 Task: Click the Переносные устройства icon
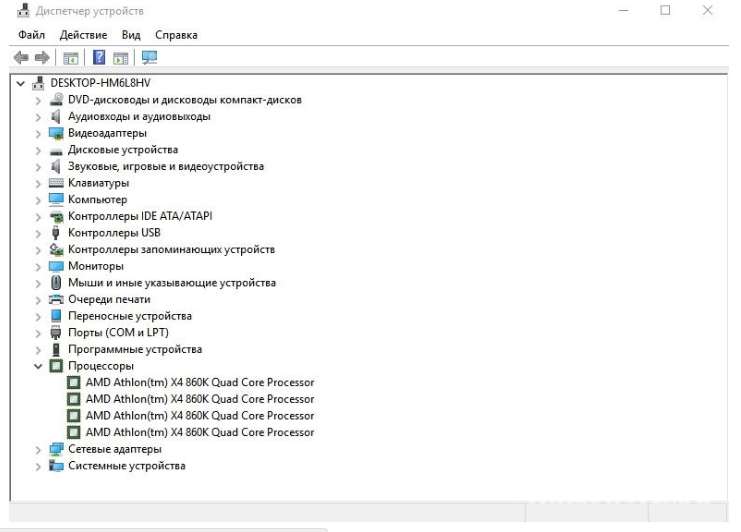[x=56, y=316]
